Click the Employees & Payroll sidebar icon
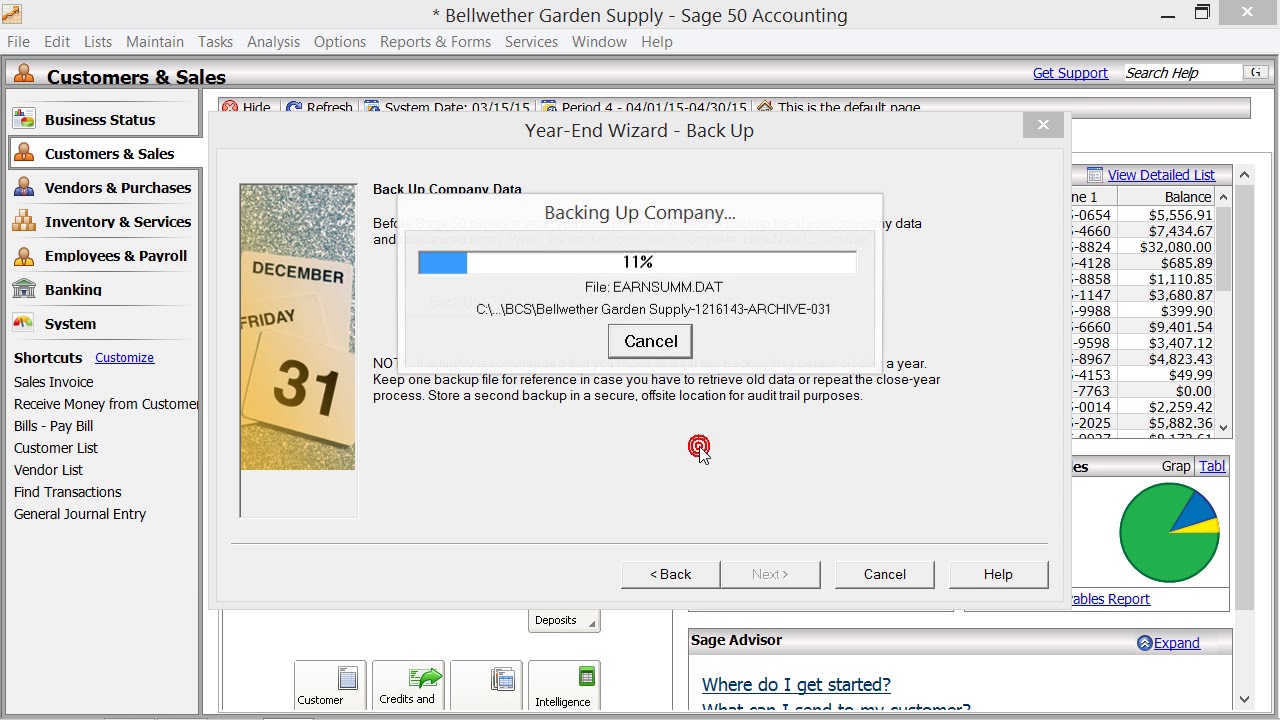 (x=24, y=255)
